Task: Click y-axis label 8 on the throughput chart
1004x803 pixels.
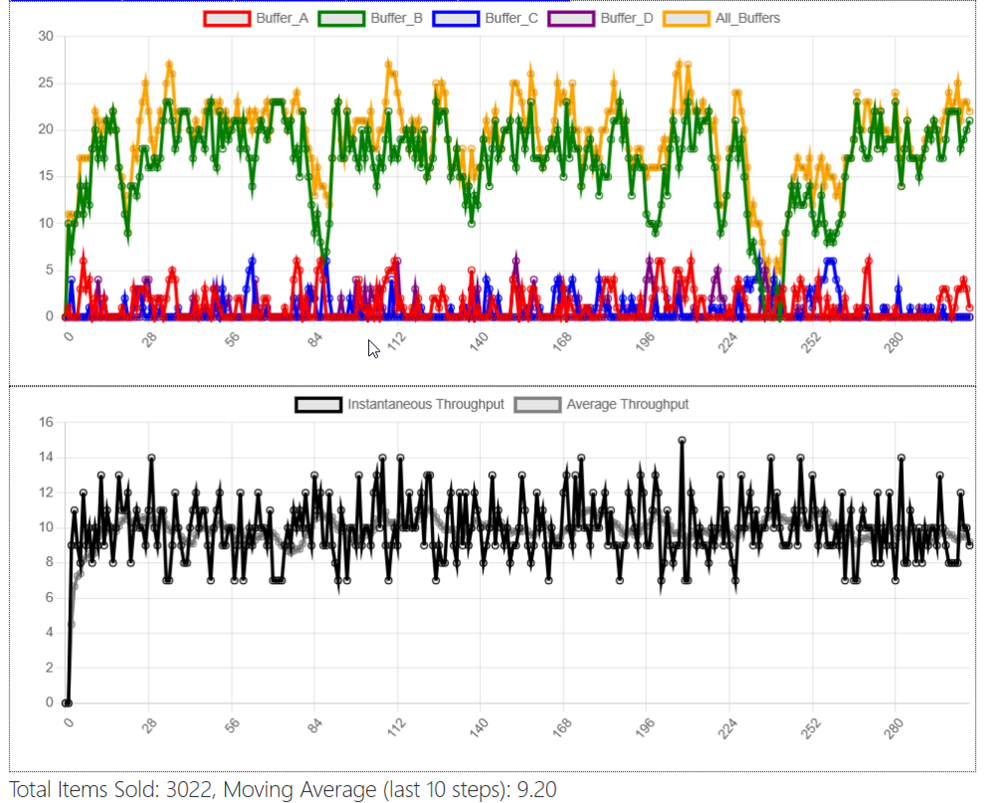Action: (x=49, y=563)
